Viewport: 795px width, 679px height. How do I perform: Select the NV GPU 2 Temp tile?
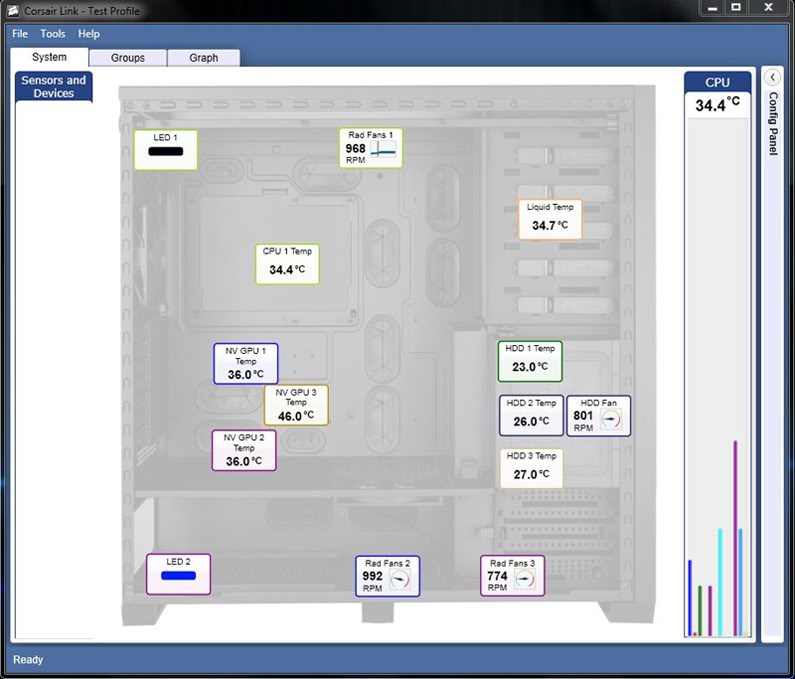pos(244,450)
